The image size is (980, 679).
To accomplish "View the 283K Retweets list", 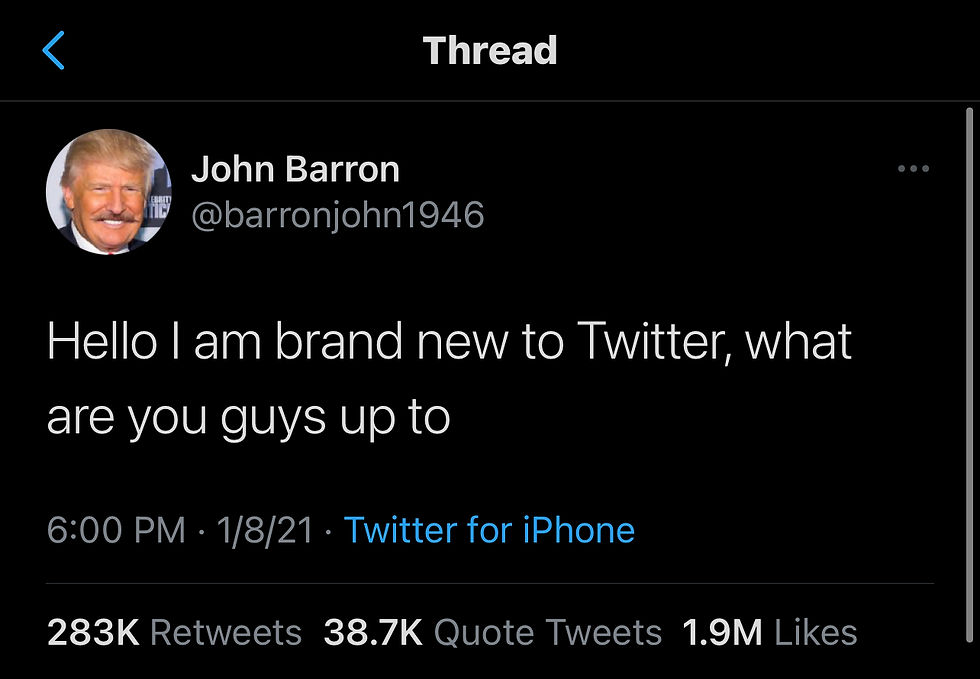I will (174, 632).
